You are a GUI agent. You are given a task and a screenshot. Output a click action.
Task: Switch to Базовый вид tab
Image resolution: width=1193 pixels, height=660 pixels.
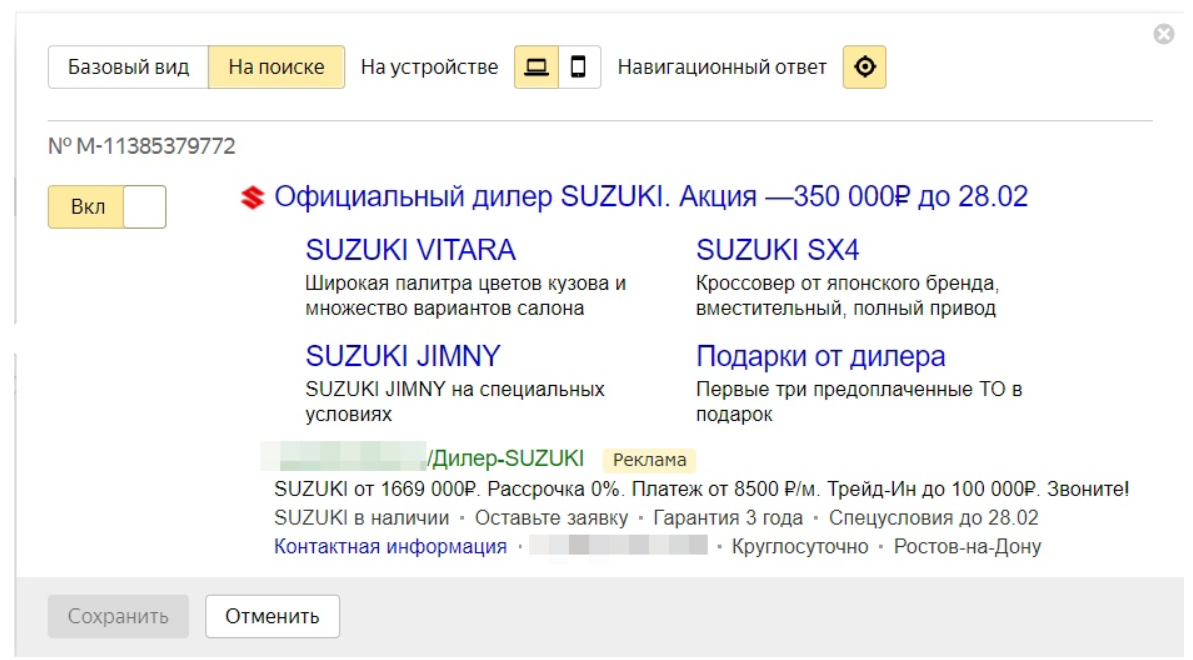click(128, 67)
